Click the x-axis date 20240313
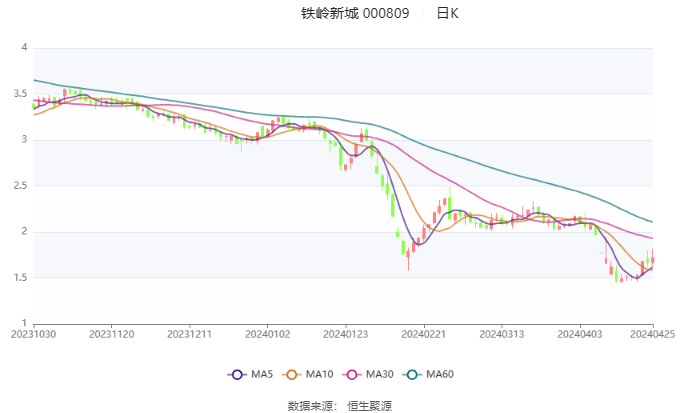Screen dimensions: 680x413 (502, 334)
